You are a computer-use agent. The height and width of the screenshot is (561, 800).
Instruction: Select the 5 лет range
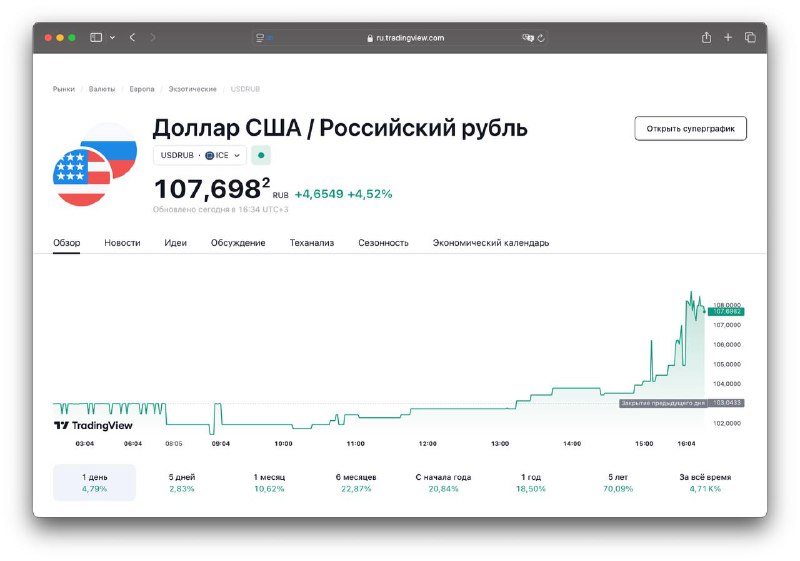tap(618, 482)
